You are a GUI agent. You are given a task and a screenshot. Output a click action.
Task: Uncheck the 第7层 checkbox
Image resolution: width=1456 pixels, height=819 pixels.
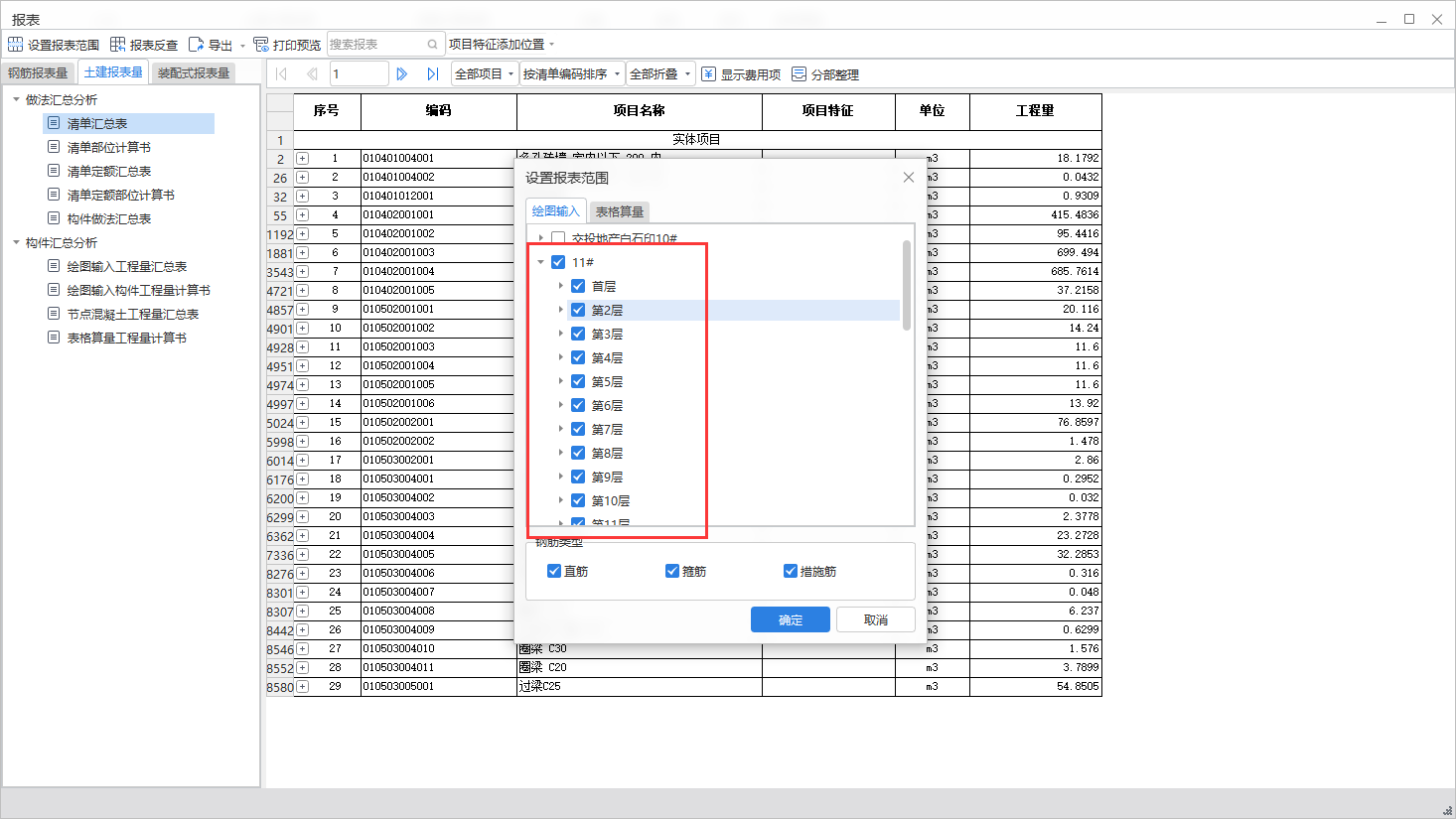tap(578, 429)
